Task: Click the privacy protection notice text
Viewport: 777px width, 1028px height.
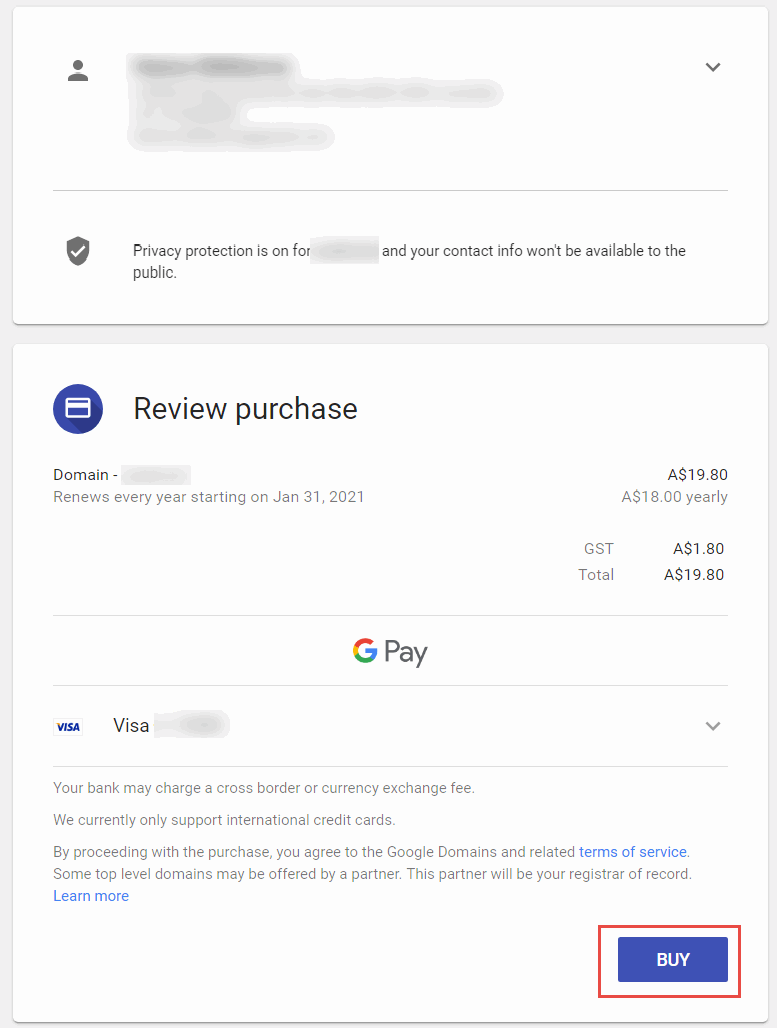Action: point(409,261)
